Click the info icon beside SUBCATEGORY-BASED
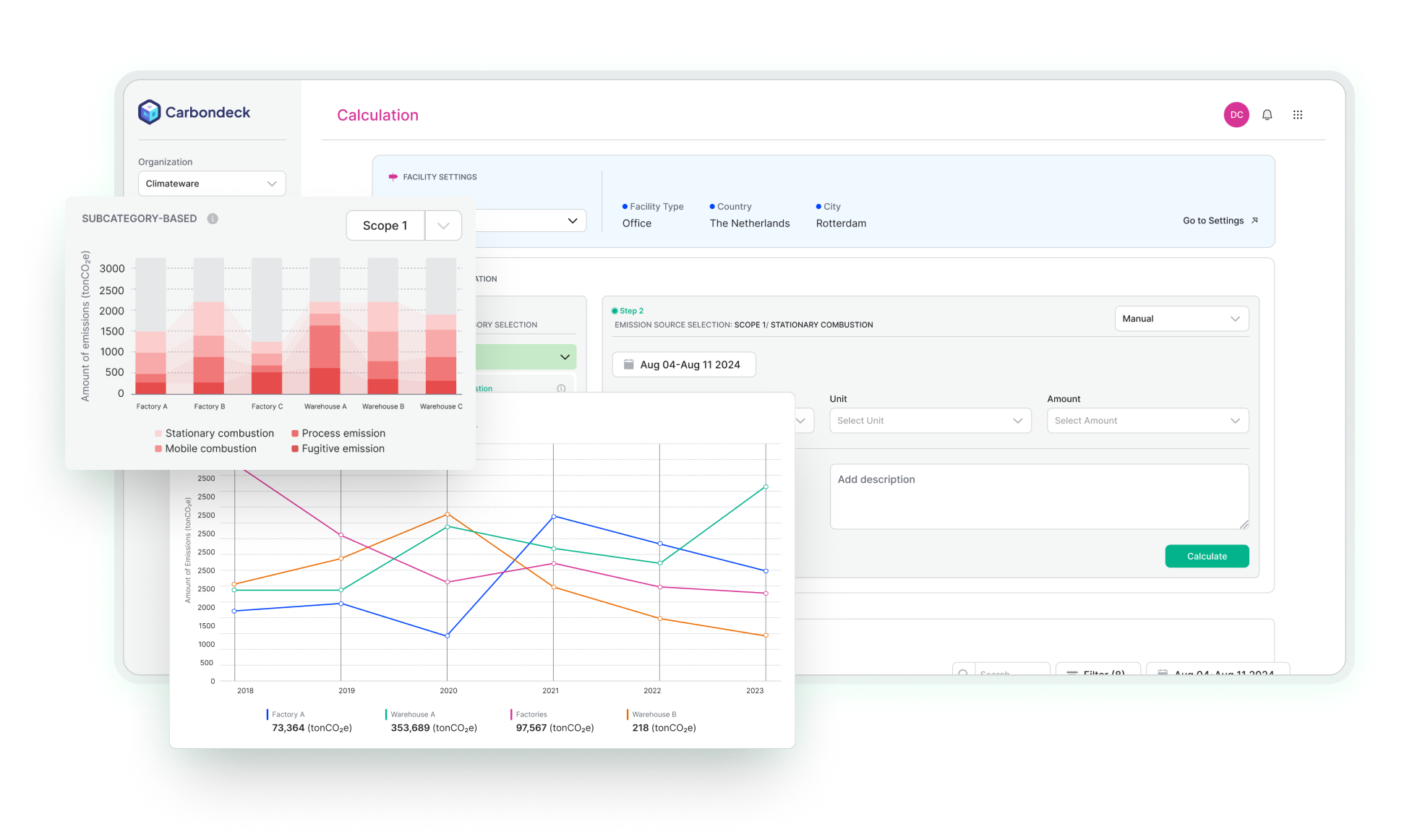Image resolution: width=1420 pixels, height=840 pixels. (213, 218)
